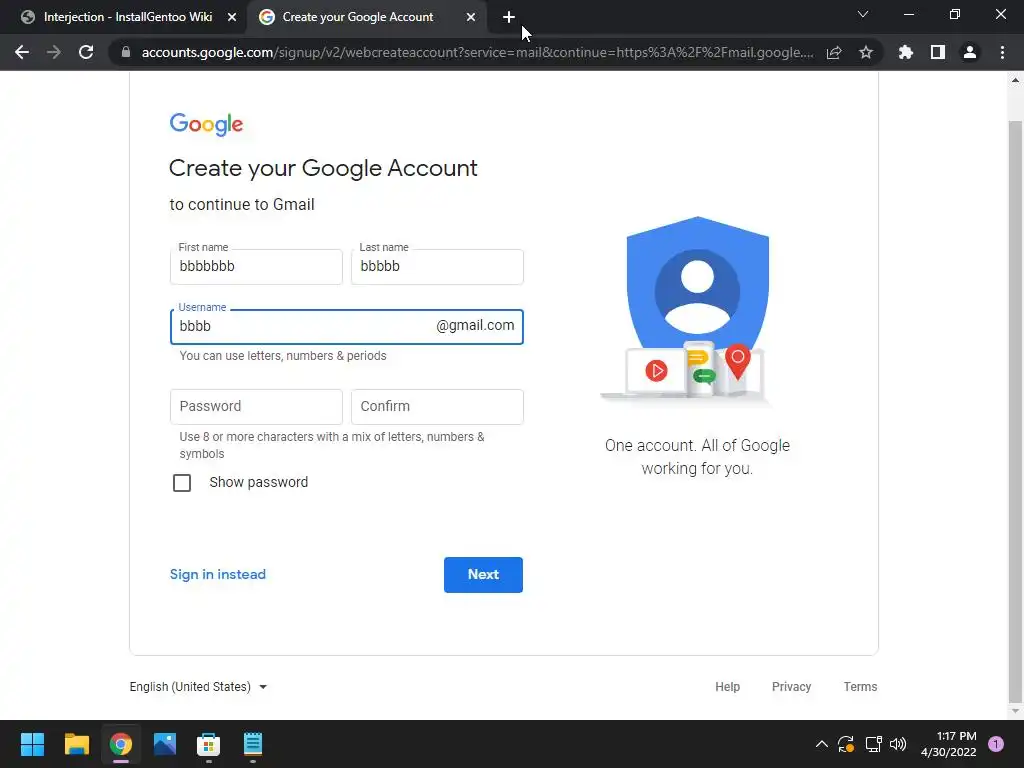Image resolution: width=1024 pixels, height=768 pixels.
Task: Open Microsoft Store from the taskbar
Action: 208,744
